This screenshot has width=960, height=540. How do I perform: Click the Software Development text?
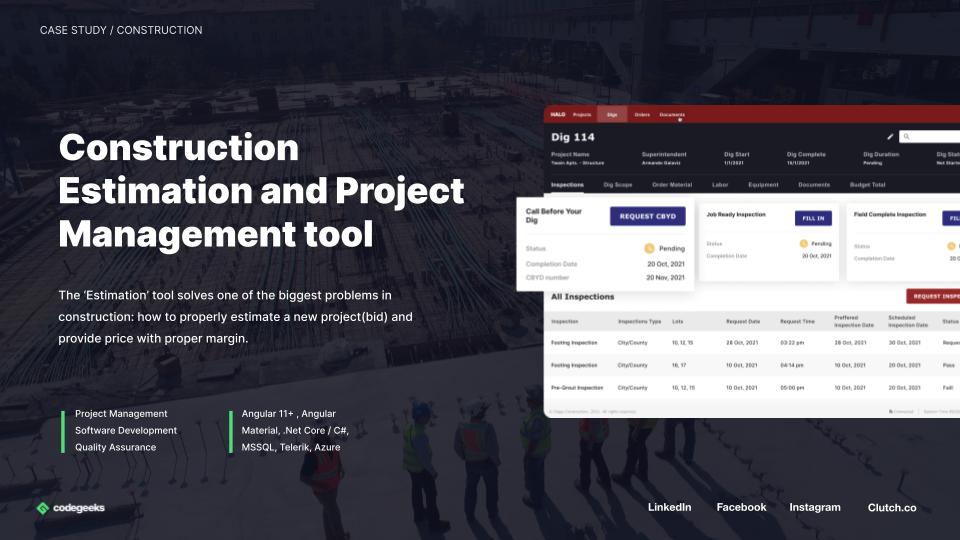[126, 430]
